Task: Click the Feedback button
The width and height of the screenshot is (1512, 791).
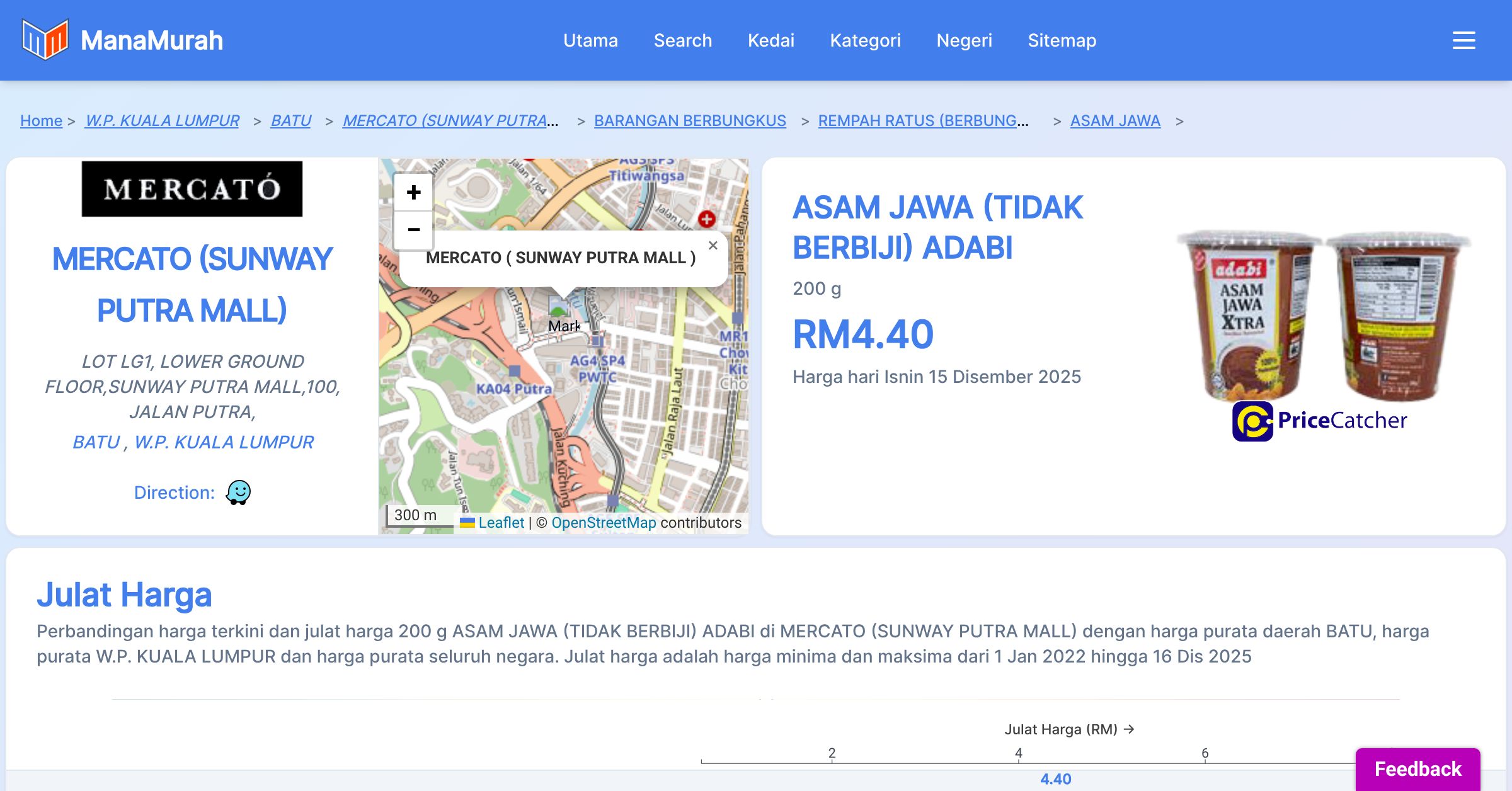Action: [x=1417, y=769]
